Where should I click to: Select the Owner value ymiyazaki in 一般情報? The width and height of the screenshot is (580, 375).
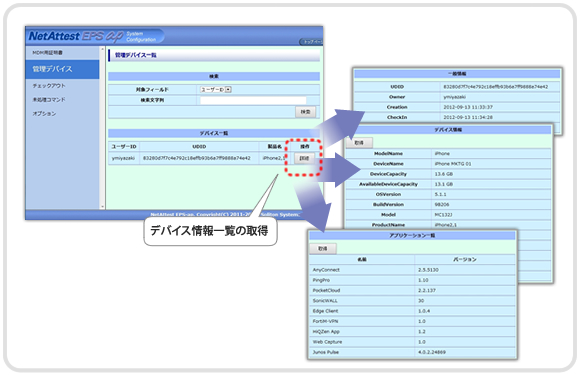(455, 97)
